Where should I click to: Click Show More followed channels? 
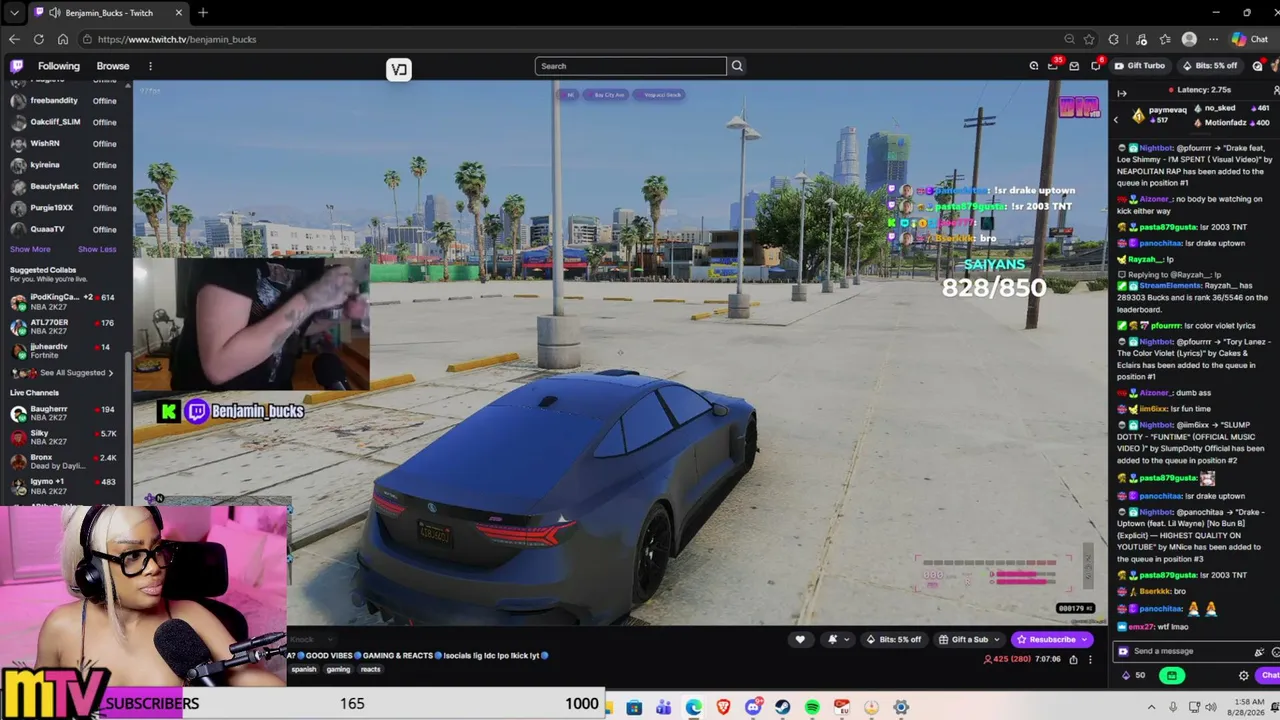(x=30, y=249)
